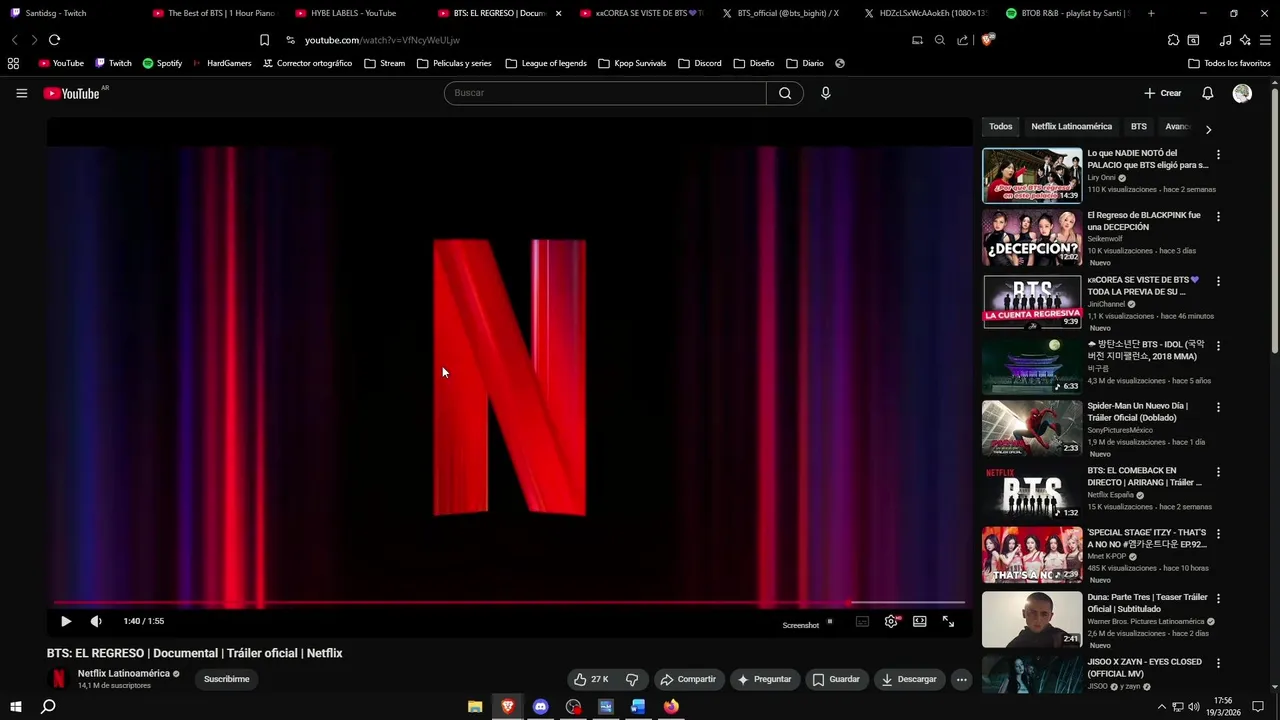Play the video
Image resolution: width=1280 pixels, height=720 pixels.
coord(66,621)
